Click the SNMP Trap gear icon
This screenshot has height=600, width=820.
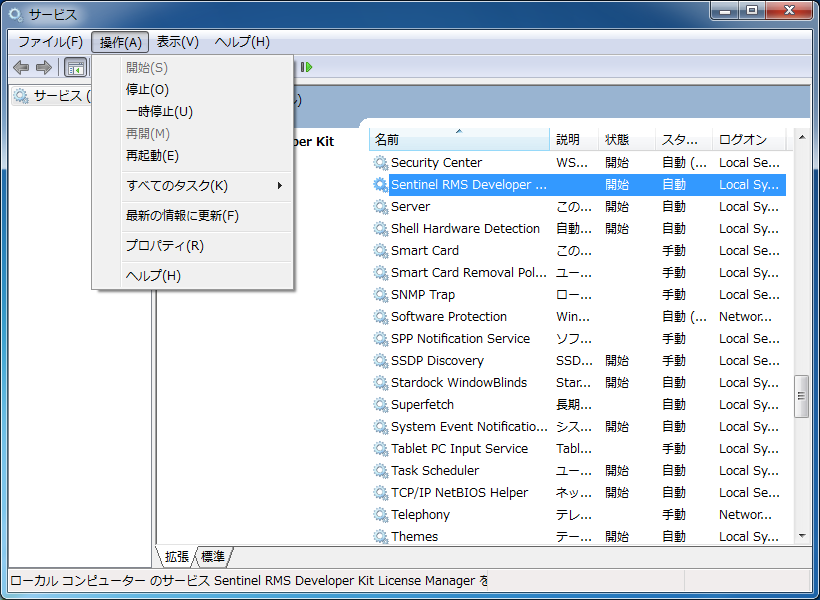(x=380, y=295)
